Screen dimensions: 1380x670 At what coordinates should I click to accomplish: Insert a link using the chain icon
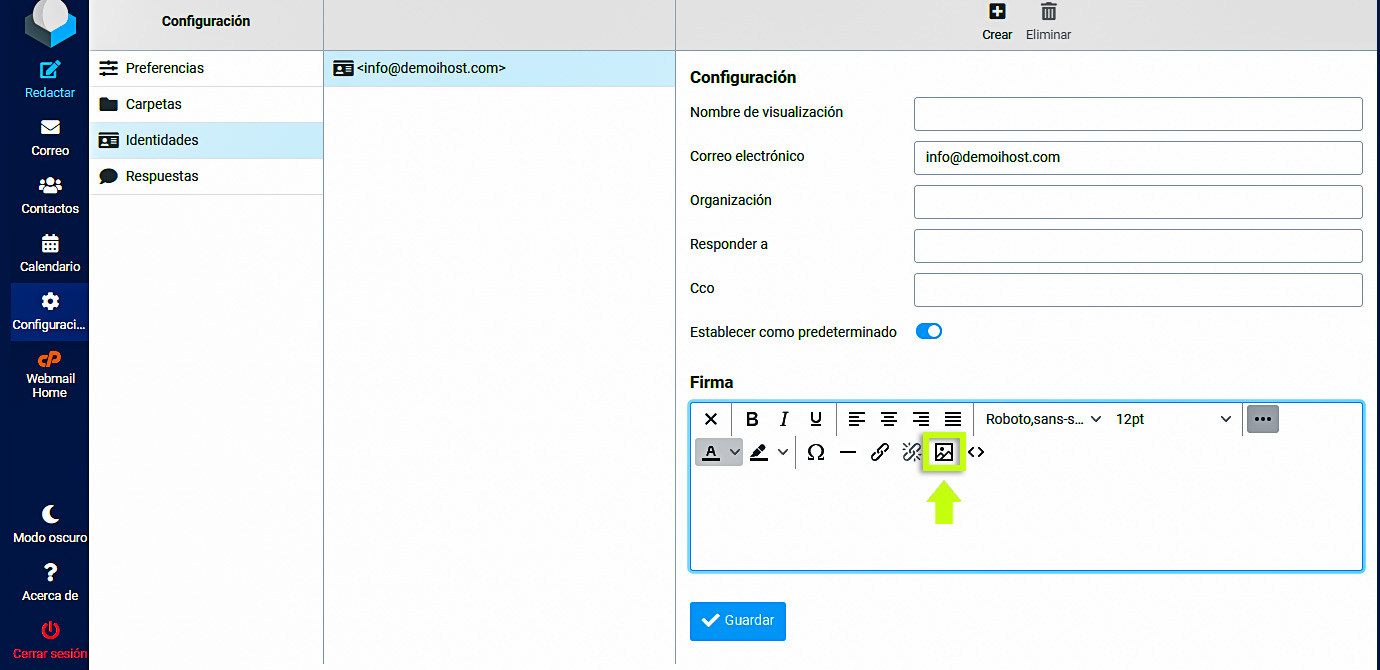(879, 452)
